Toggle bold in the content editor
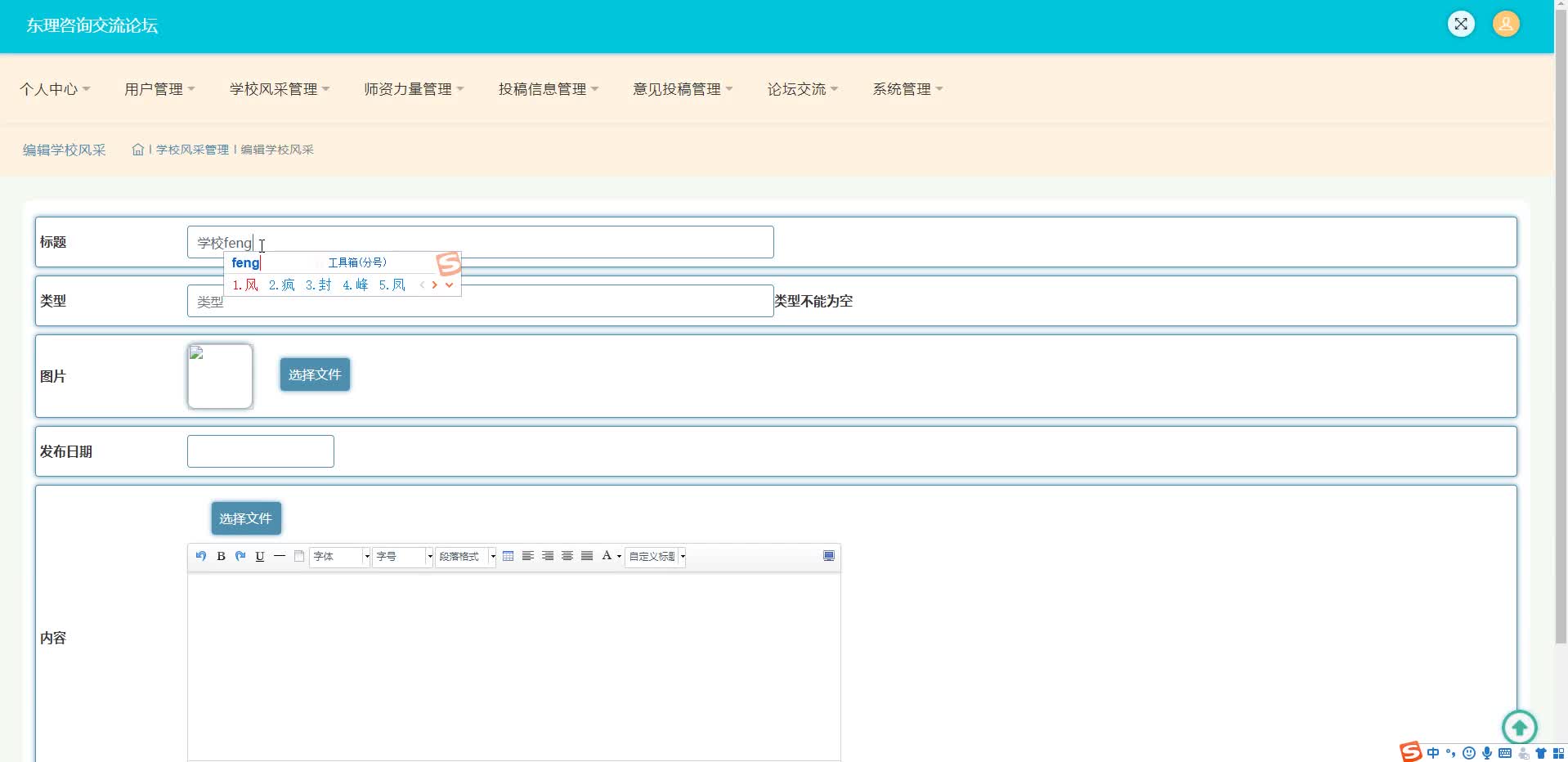The image size is (1568, 762). tap(221, 556)
